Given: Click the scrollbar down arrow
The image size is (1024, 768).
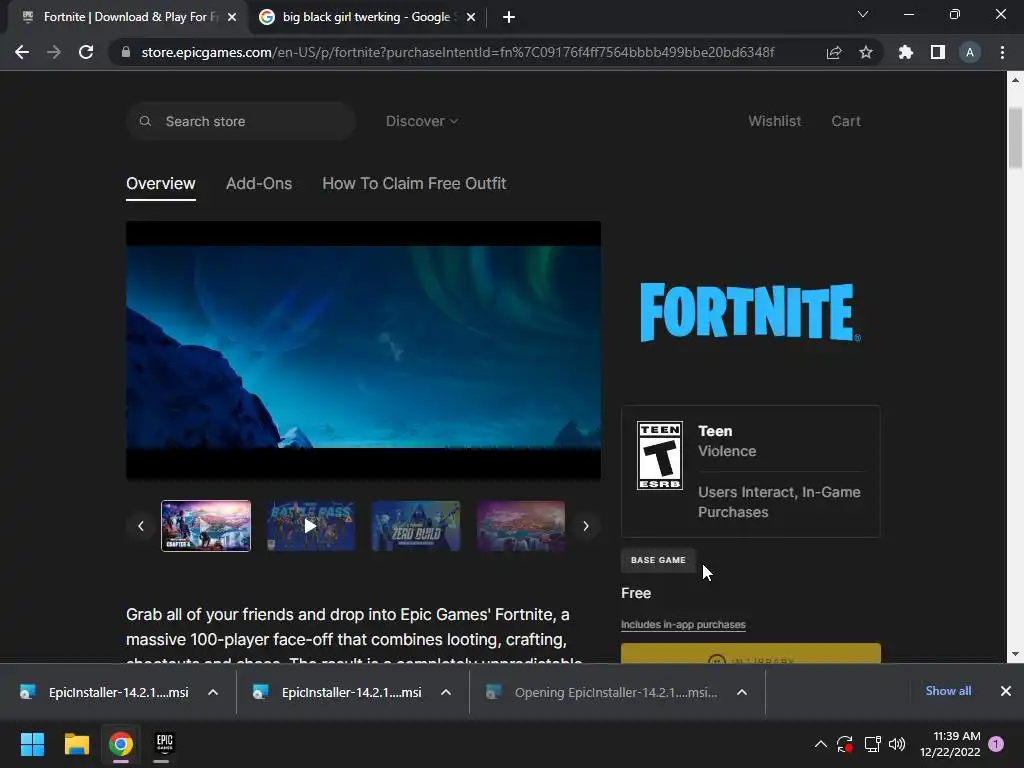Looking at the screenshot, I should [1015, 653].
